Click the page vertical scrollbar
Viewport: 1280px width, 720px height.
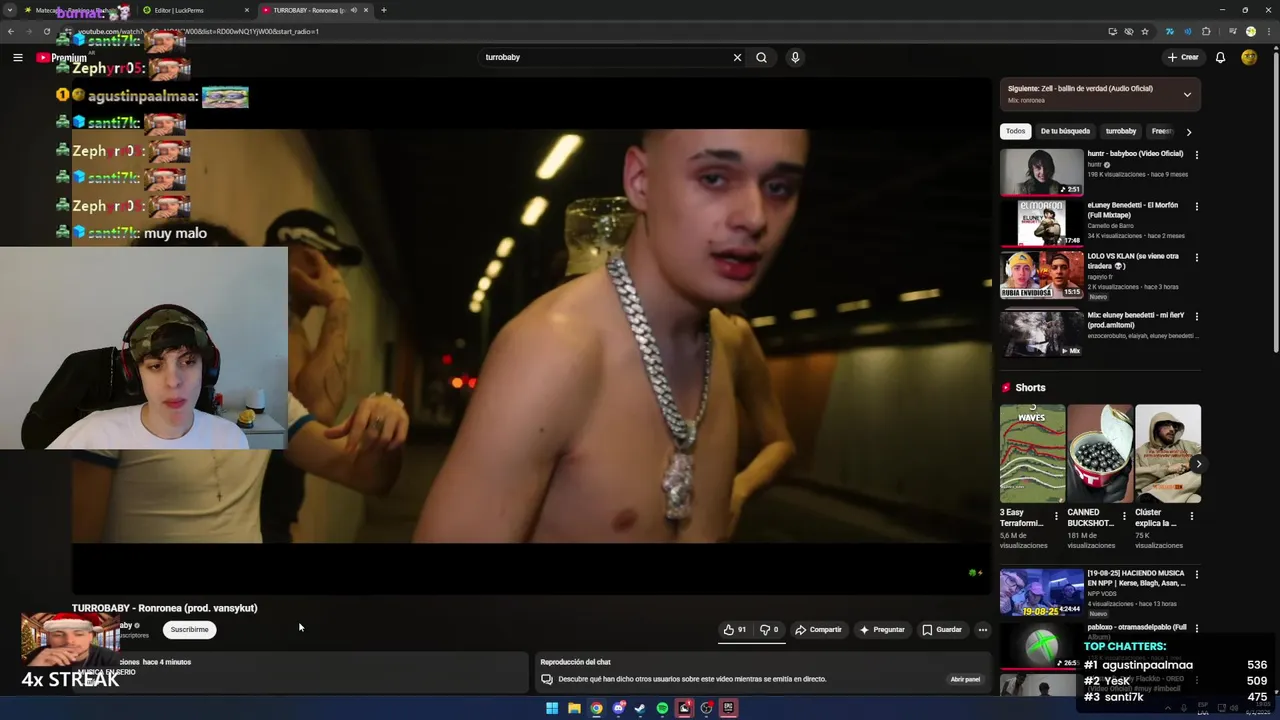(1275, 200)
